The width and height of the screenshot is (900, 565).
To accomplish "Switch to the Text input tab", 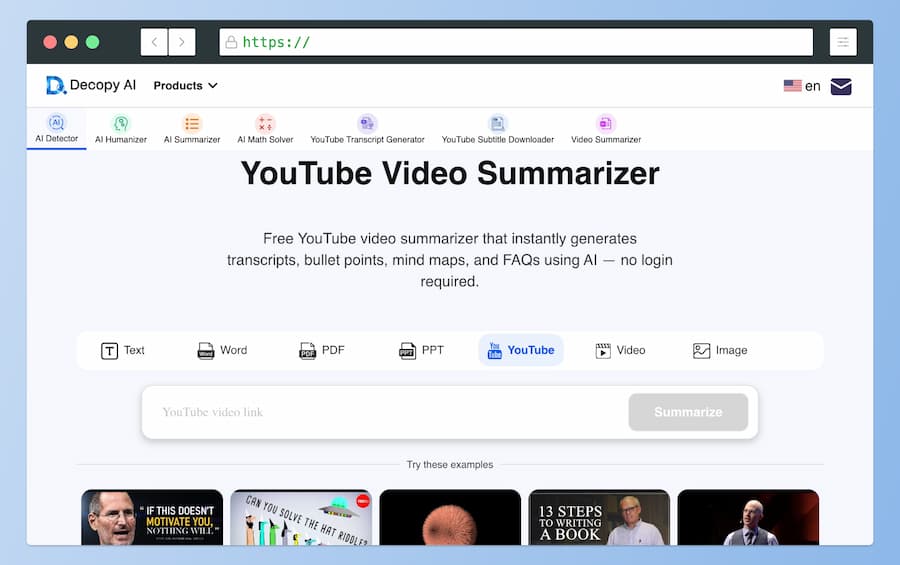I will click(x=123, y=350).
